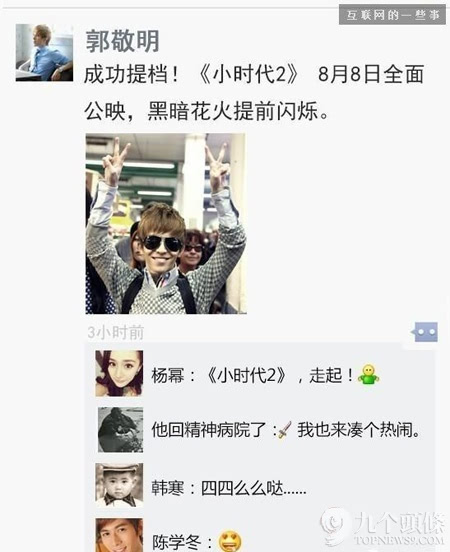Open 郭敬明's name link at top
This screenshot has width=450, height=552.
click(122, 41)
